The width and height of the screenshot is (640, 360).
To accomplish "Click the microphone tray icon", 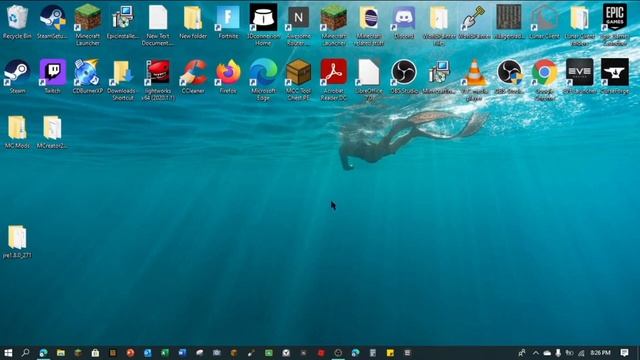I will click(558, 353).
